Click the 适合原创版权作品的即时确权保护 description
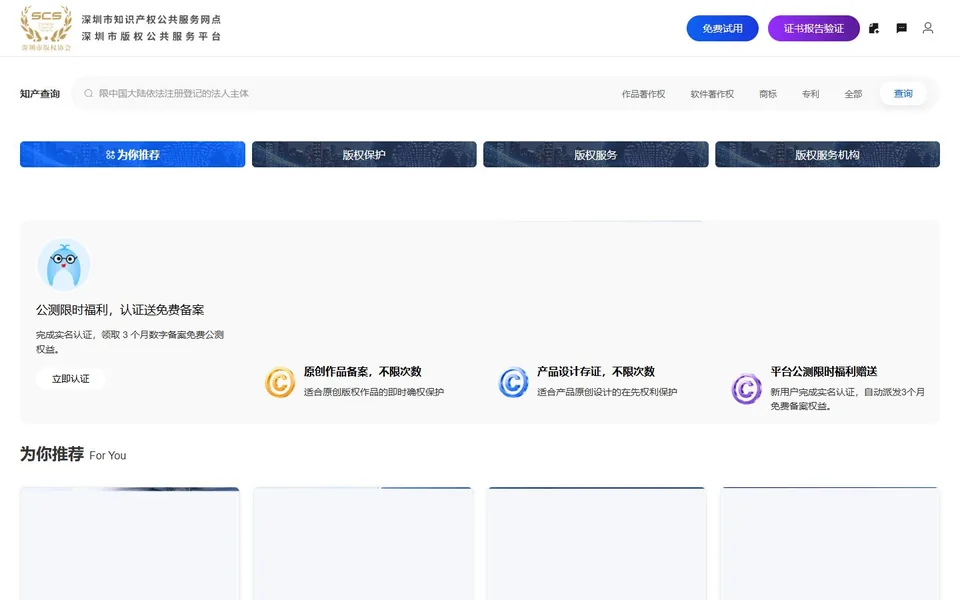The height and width of the screenshot is (600, 960). tap(373, 392)
